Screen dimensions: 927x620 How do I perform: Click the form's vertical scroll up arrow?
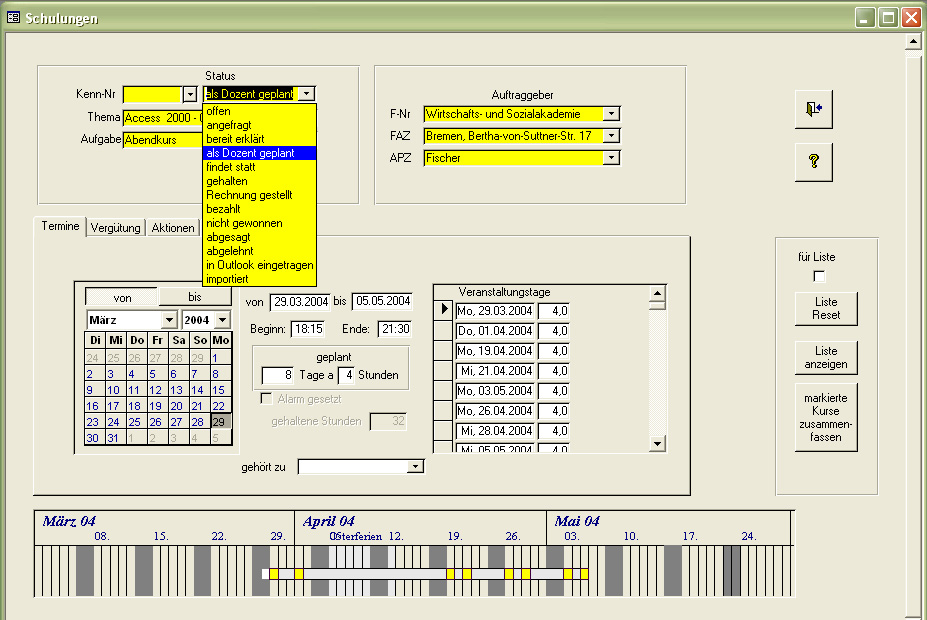913,42
